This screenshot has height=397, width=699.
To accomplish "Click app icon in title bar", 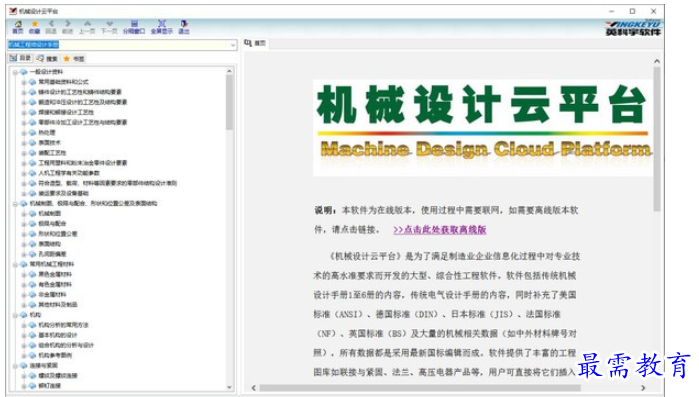I will coord(13,11).
